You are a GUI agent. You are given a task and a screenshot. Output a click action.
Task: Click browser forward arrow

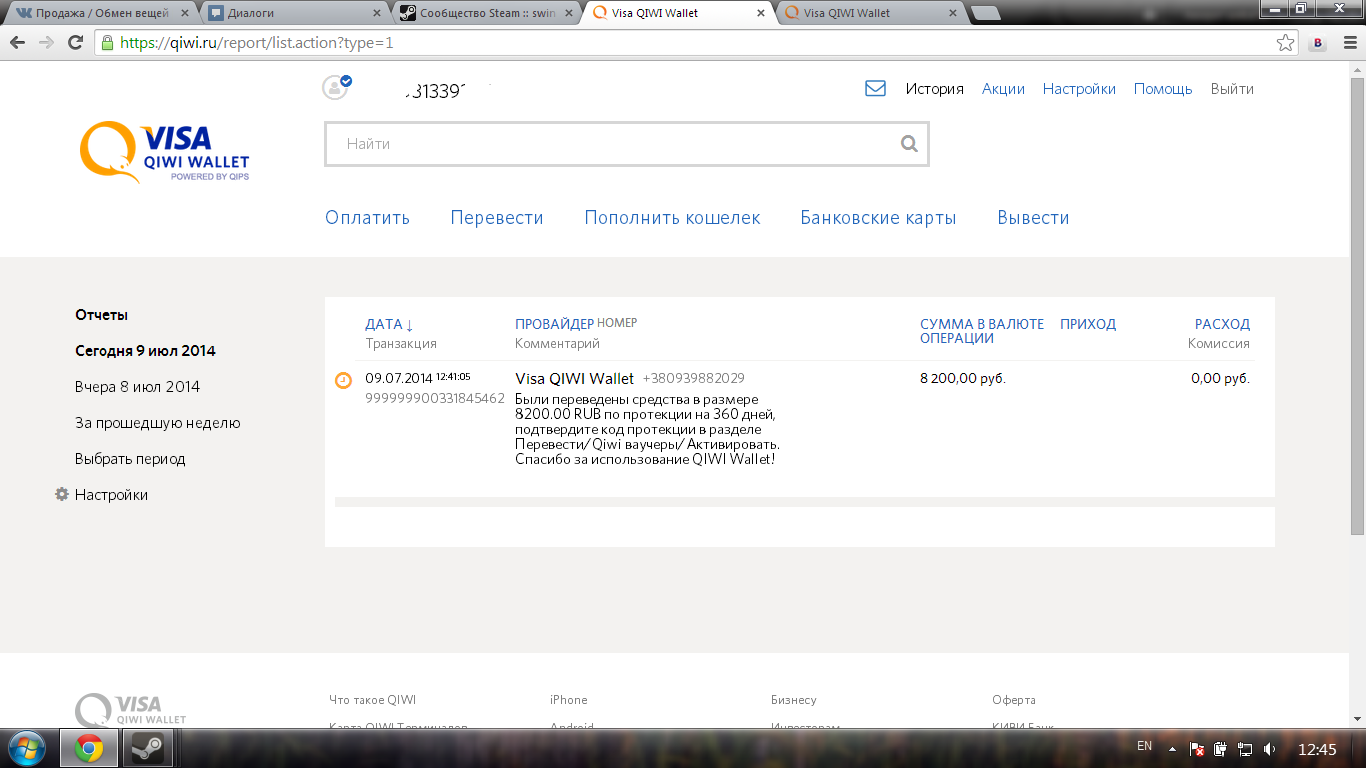tap(46, 43)
